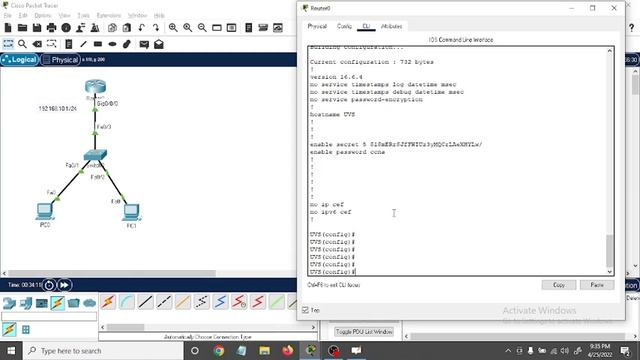Pick the blue serial DCE cable
Screen dimensions: 640x360
[220, 302]
